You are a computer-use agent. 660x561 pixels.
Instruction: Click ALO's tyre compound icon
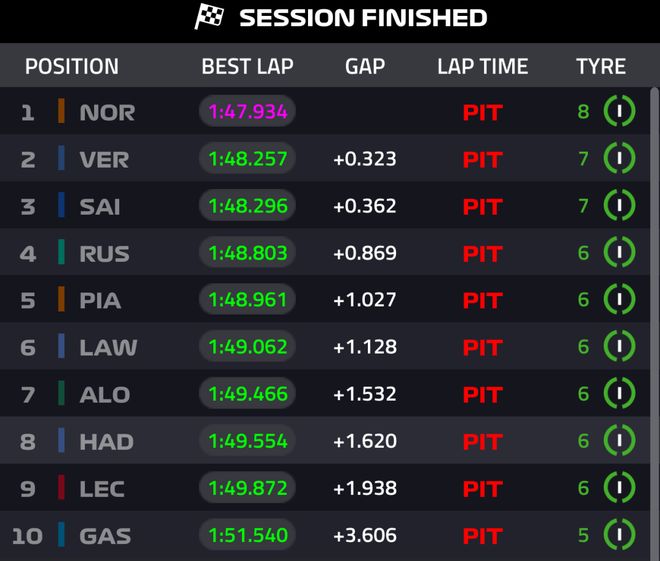620,393
